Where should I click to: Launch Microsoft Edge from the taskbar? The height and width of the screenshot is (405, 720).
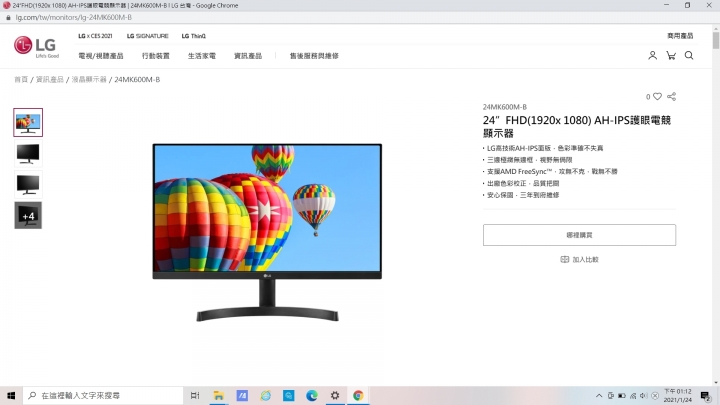click(x=312, y=395)
